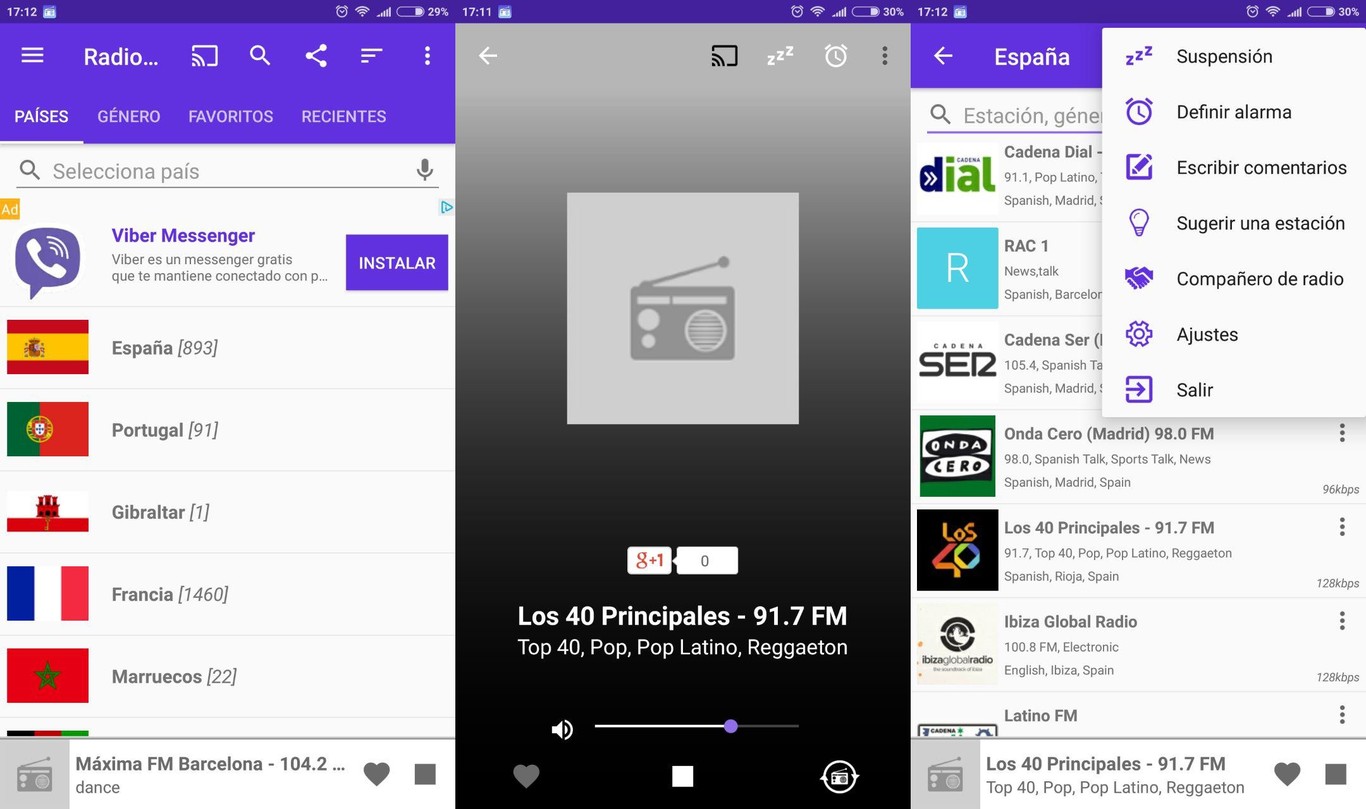Tap INSTALAR on the Viber Messenger ad

396,262
